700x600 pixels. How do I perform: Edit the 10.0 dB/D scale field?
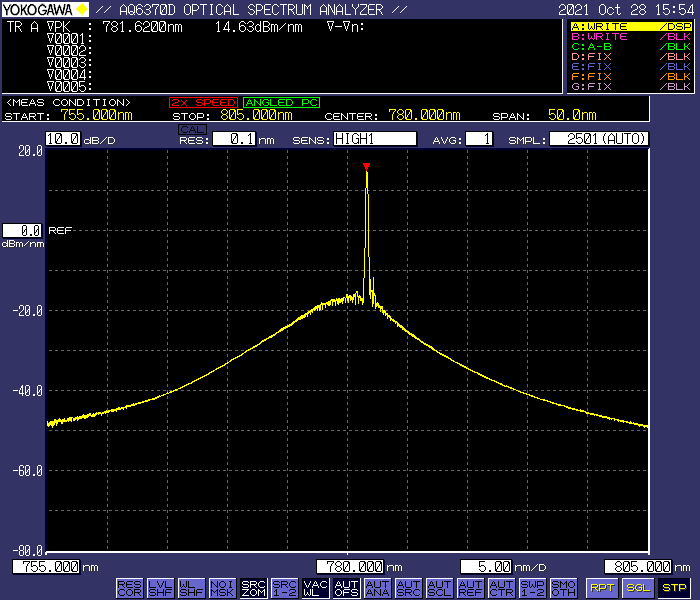coord(63,139)
